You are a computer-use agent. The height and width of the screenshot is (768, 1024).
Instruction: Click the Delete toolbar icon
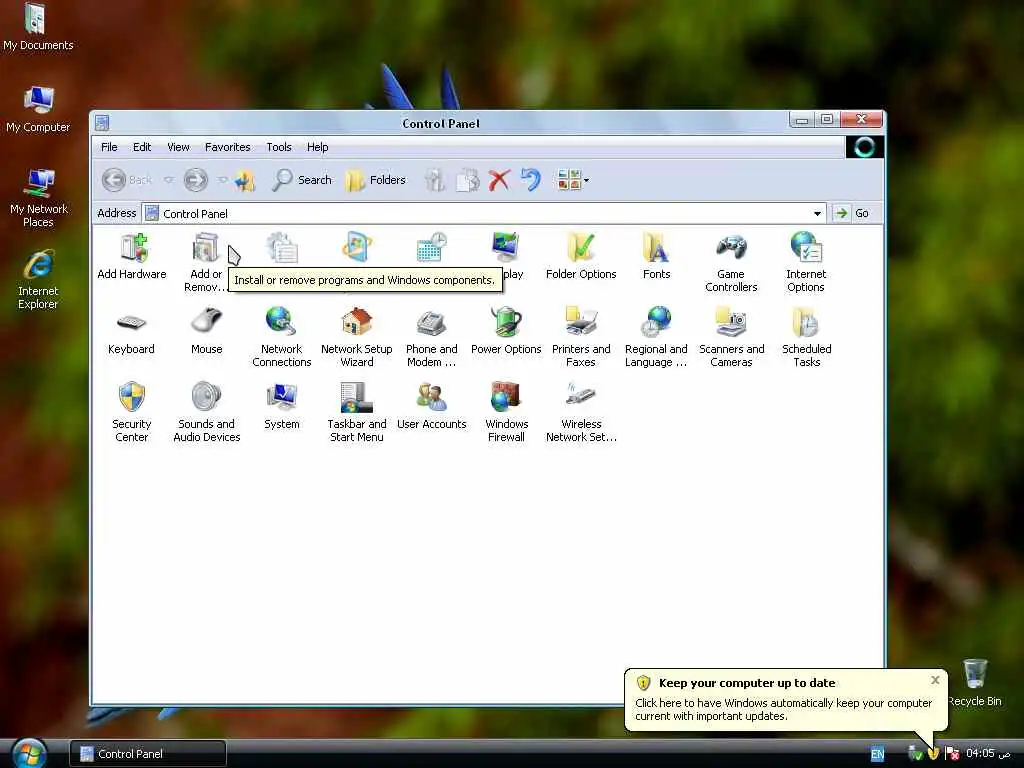[x=499, y=180]
